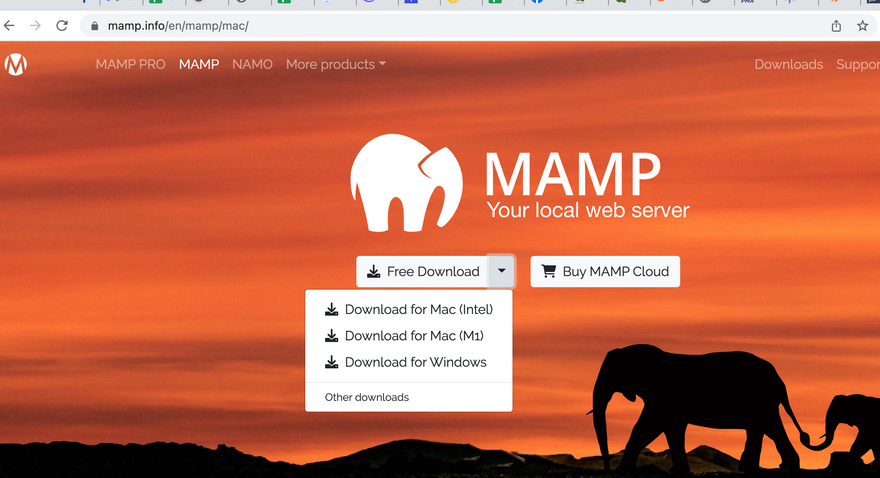Click the browser back arrow

(x=10, y=26)
